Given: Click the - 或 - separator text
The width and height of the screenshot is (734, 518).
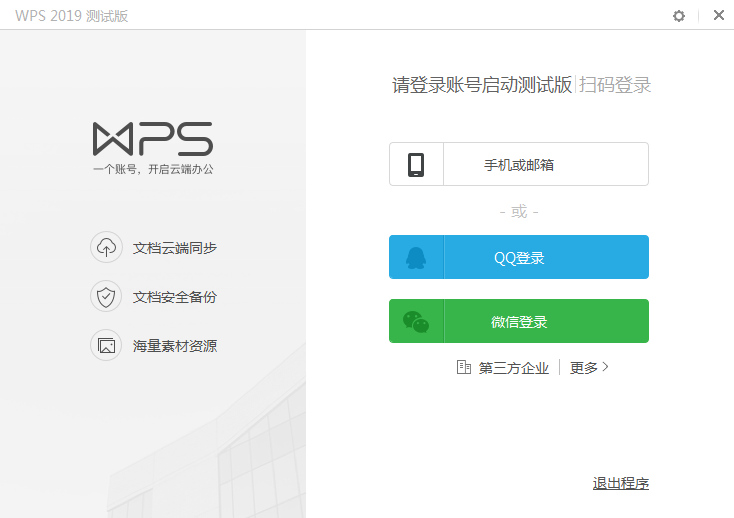Looking at the screenshot, I should [x=519, y=212].
